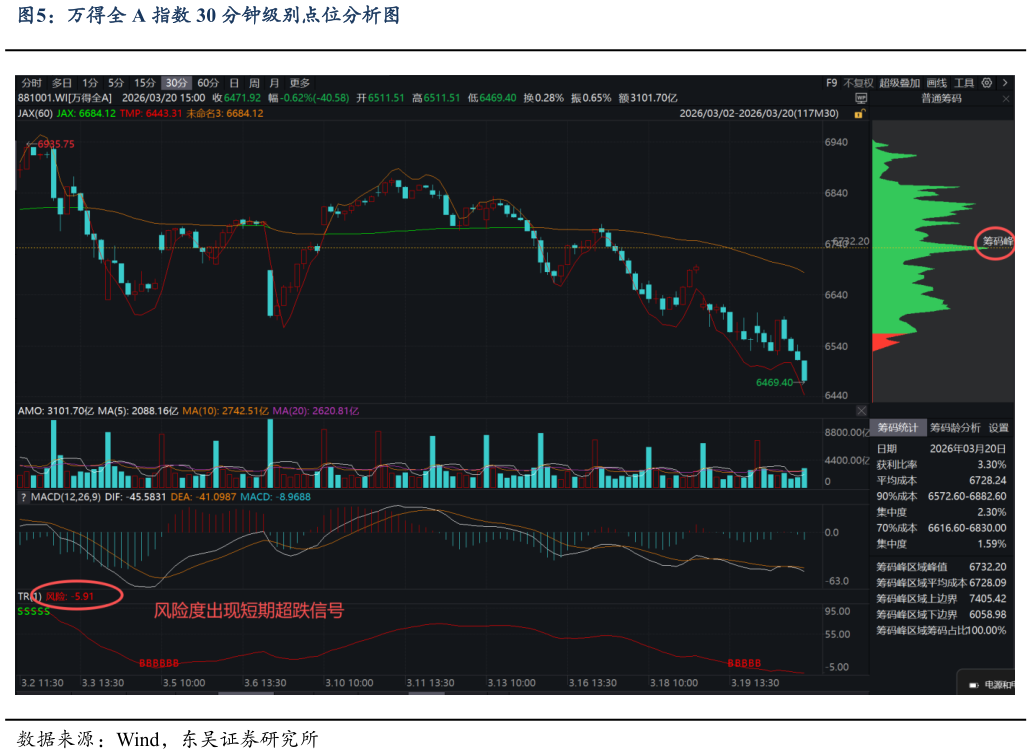Switch to the 筹码龄分析 tab
This screenshot has height=754, width=1032.
(955, 427)
